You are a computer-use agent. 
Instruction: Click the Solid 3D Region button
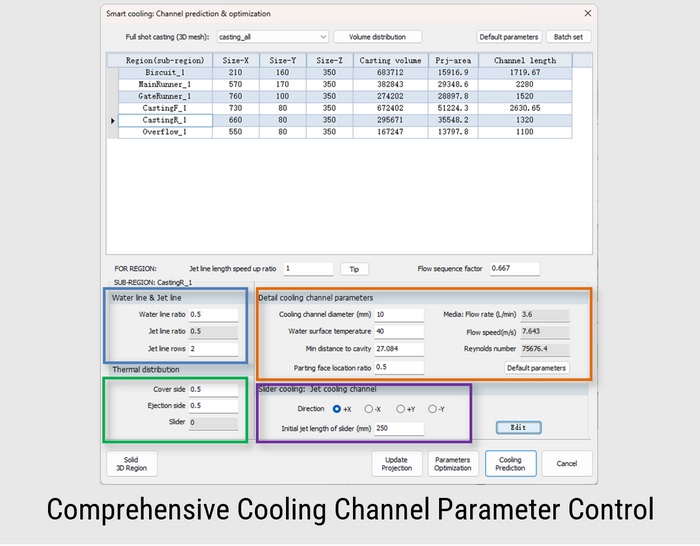click(132, 464)
